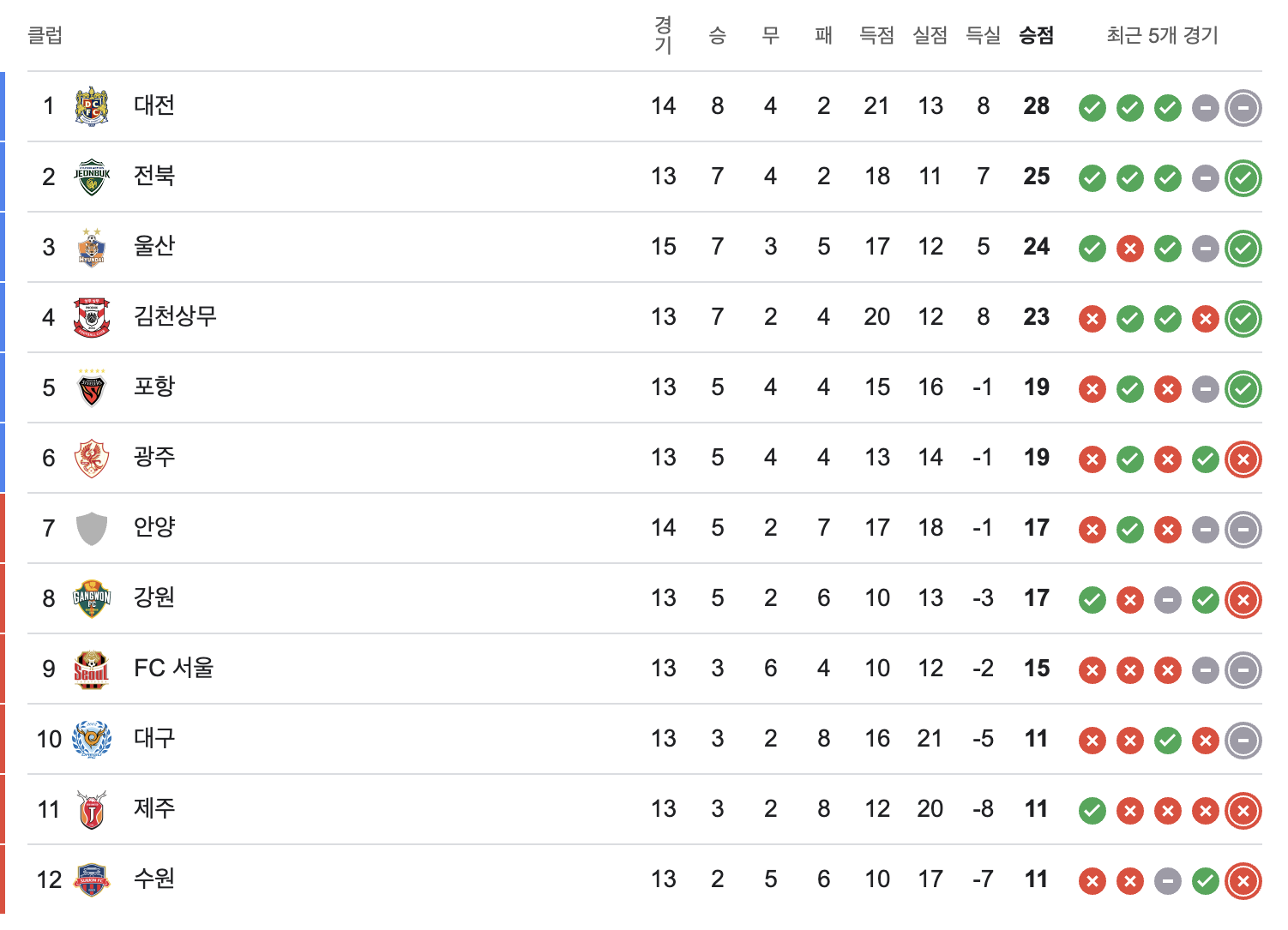Click the 최근 5개 경기 header

click(1162, 35)
